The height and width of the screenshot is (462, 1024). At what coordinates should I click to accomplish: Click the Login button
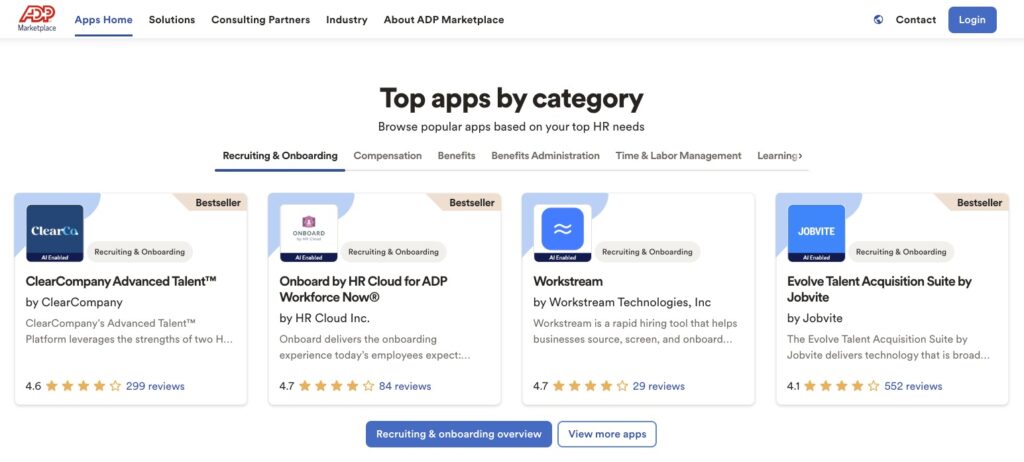pos(972,20)
